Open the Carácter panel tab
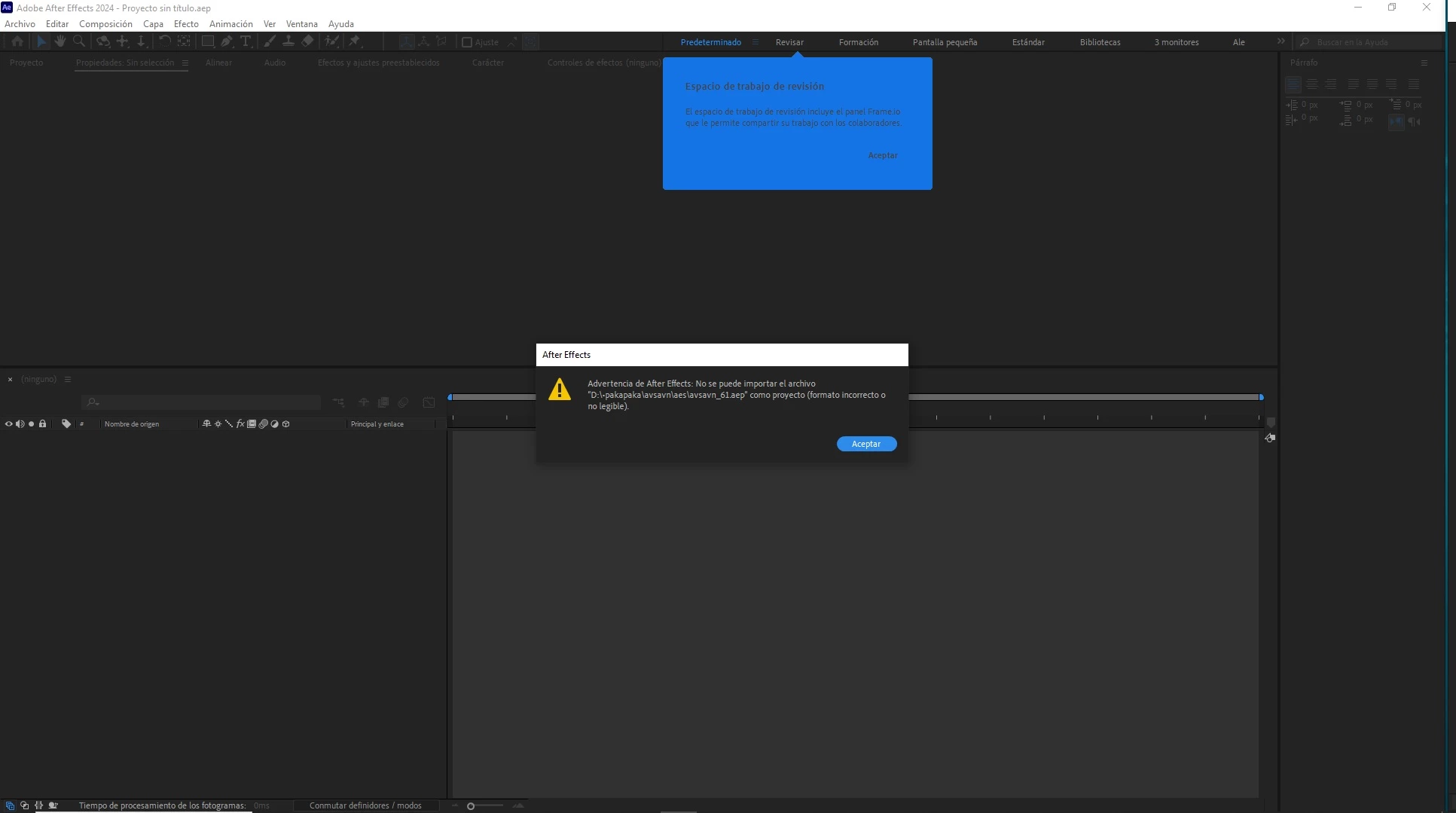The width and height of the screenshot is (1456, 813). tap(487, 63)
